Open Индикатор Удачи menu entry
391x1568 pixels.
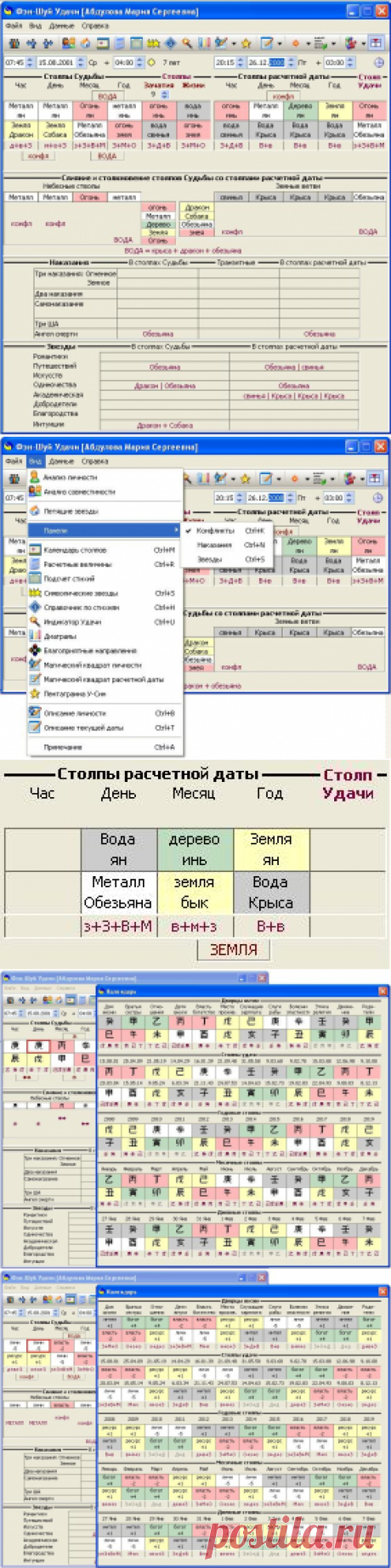105,622
